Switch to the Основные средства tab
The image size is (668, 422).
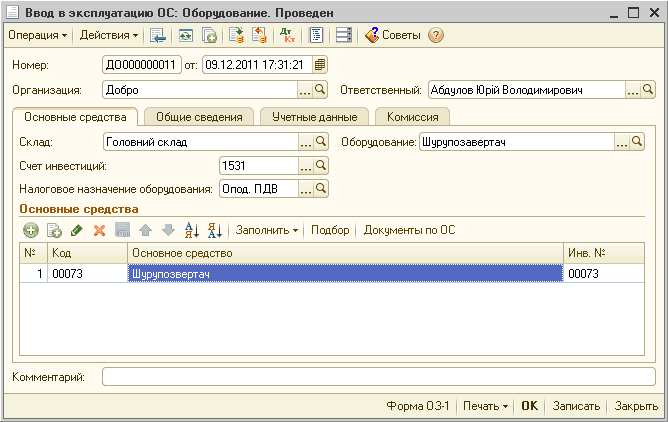[75, 117]
